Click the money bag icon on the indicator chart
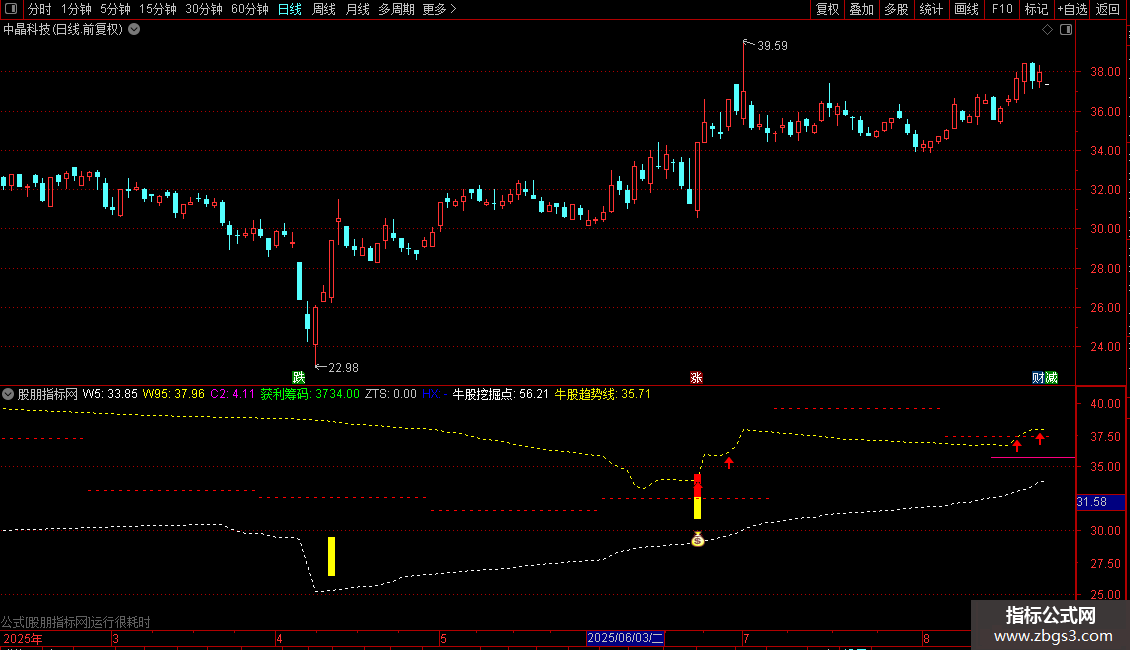Screen dimensions: 1130x650 698,538
